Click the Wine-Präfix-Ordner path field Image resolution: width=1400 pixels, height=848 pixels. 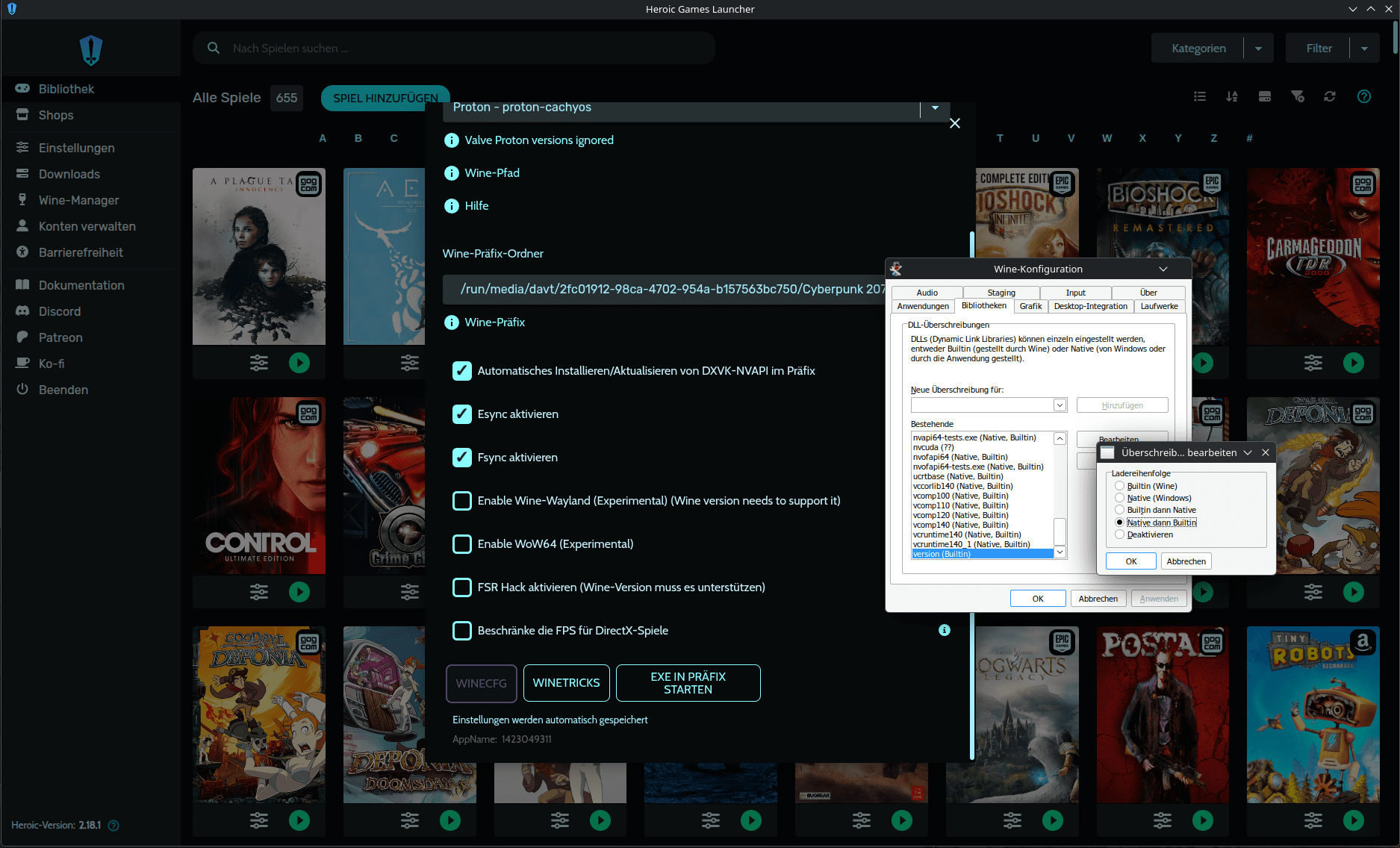[x=664, y=290]
